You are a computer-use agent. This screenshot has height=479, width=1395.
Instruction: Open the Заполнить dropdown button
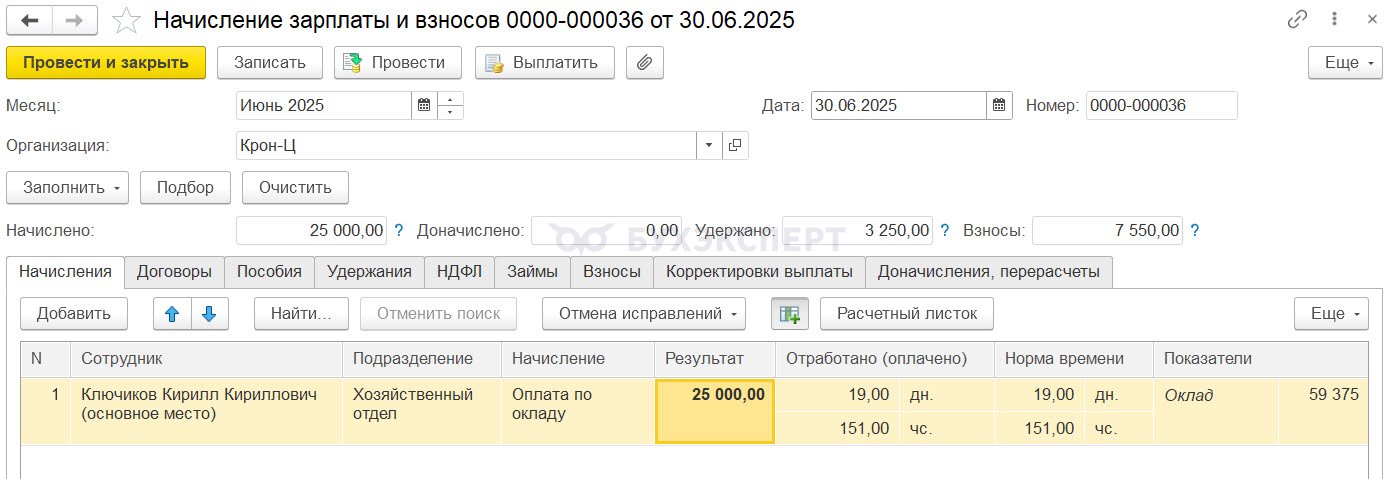pyautogui.click(x=68, y=187)
